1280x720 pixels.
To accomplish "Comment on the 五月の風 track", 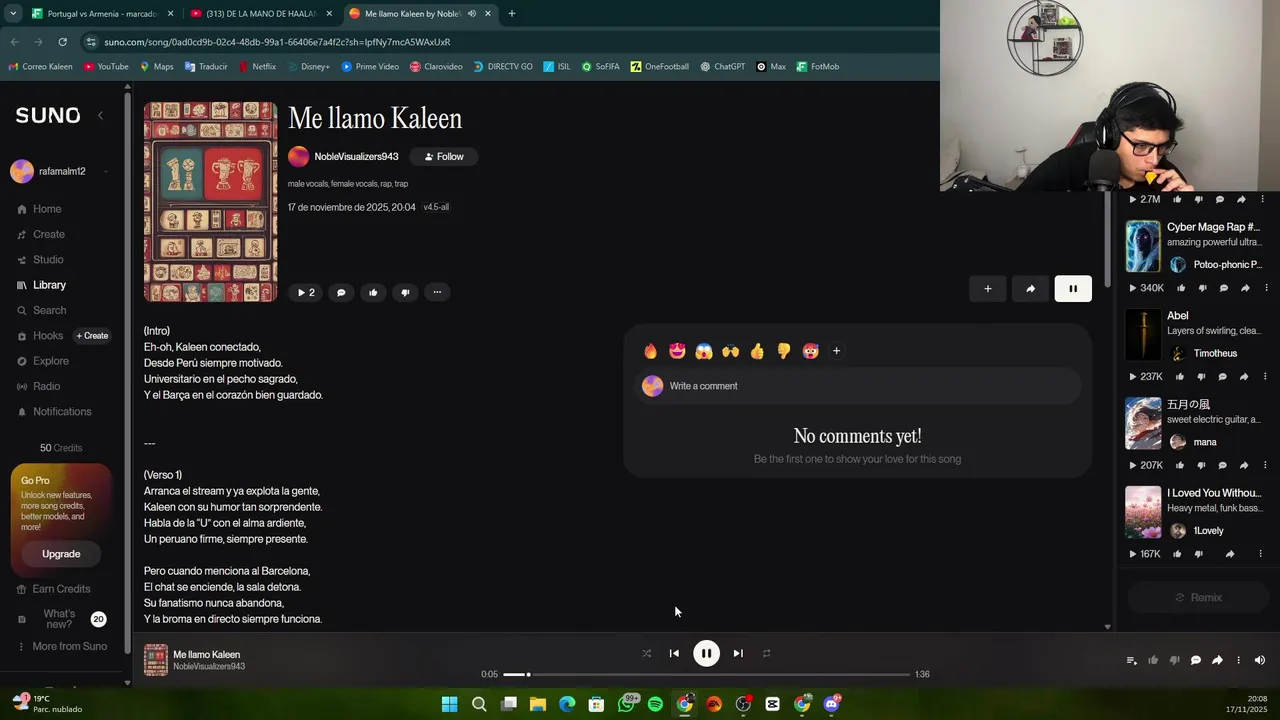I will coord(1223,465).
